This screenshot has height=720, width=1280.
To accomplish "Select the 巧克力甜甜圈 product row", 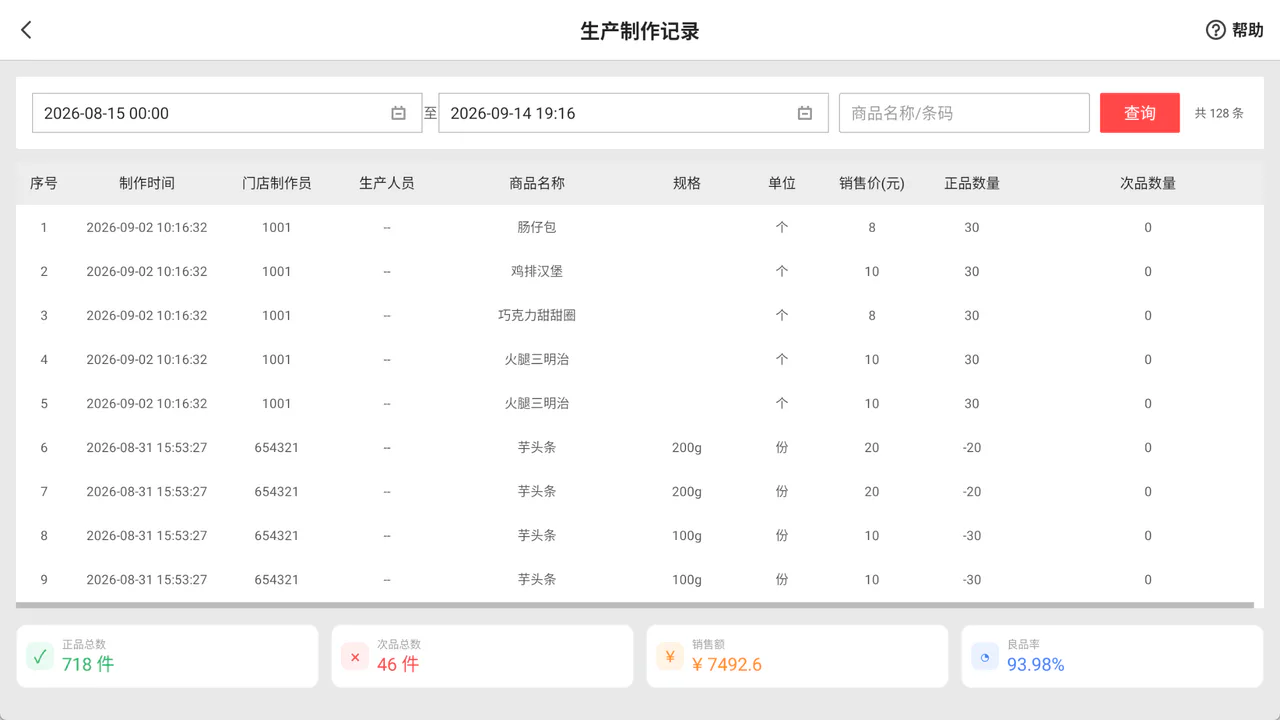I will (640, 315).
